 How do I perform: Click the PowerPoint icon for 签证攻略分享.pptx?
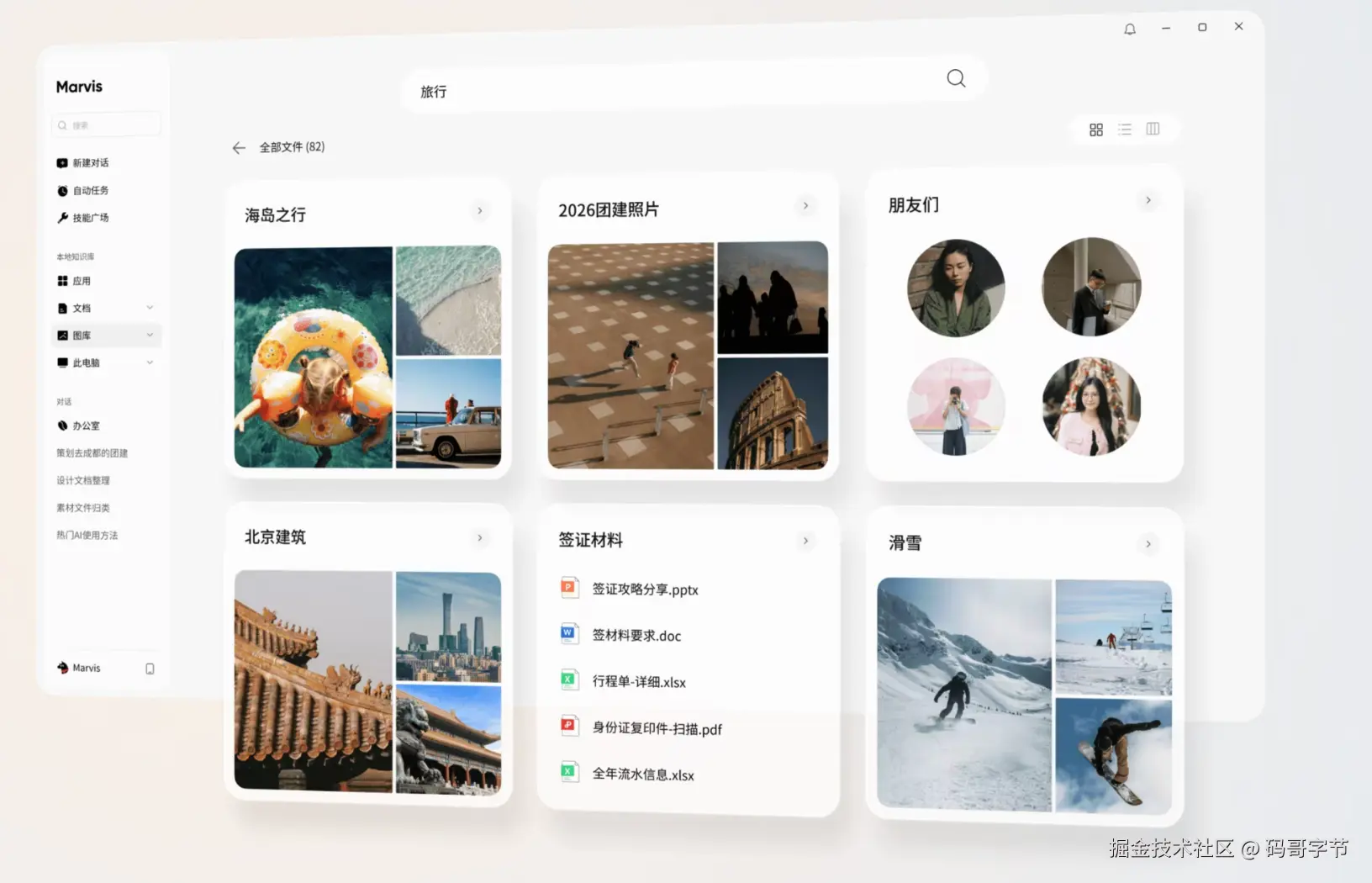(x=569, y=587)
